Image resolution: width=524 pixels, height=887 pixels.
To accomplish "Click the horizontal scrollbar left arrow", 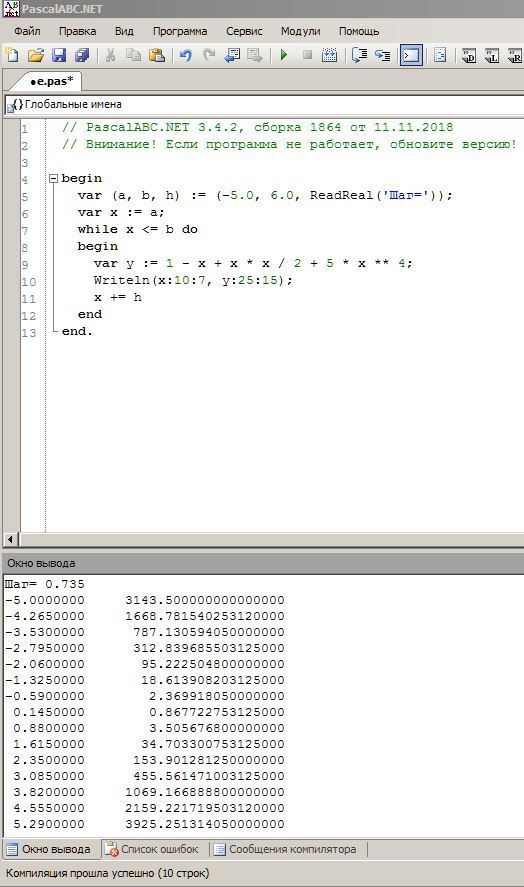I will [x=10, y=539].
